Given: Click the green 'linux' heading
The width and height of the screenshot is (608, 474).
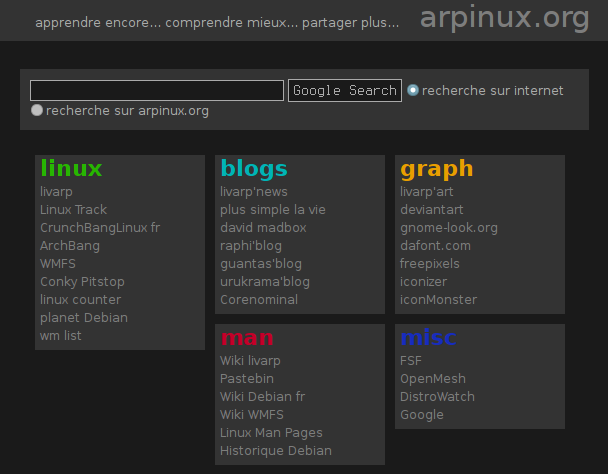Looking at the screenshot, I should (x=71, y=168).
